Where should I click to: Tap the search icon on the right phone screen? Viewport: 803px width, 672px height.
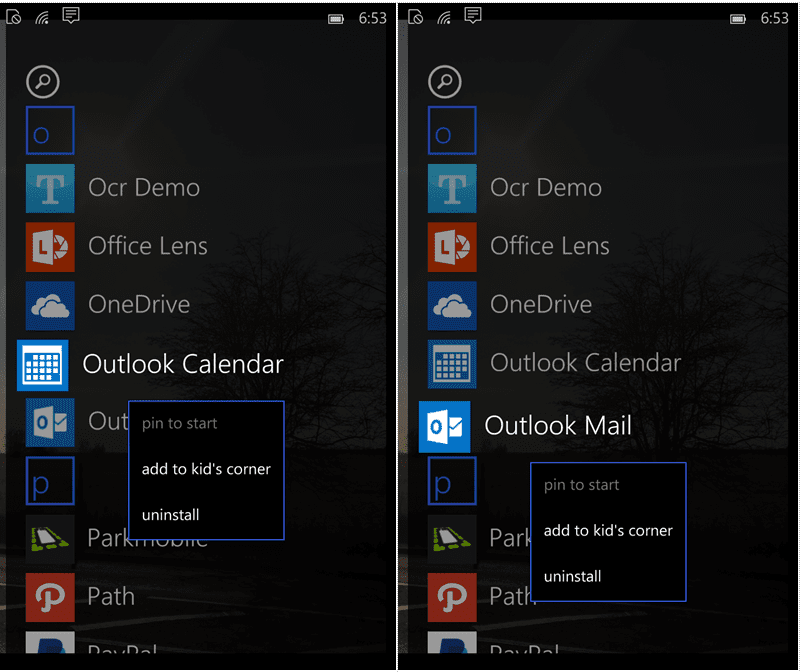(445, 81)
